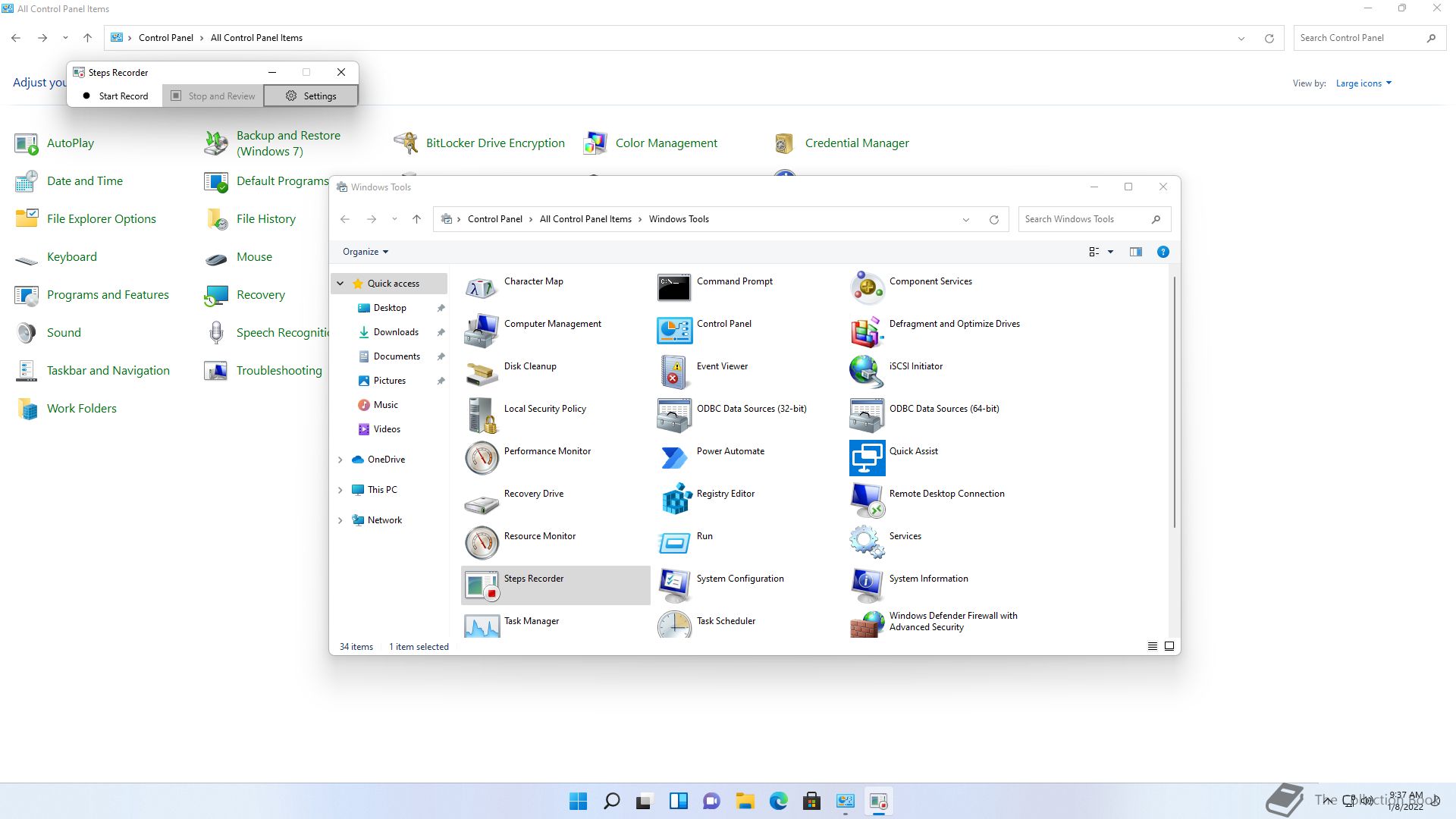Click the Services gear icon
1456x819 pixels.
click(867, 541)
